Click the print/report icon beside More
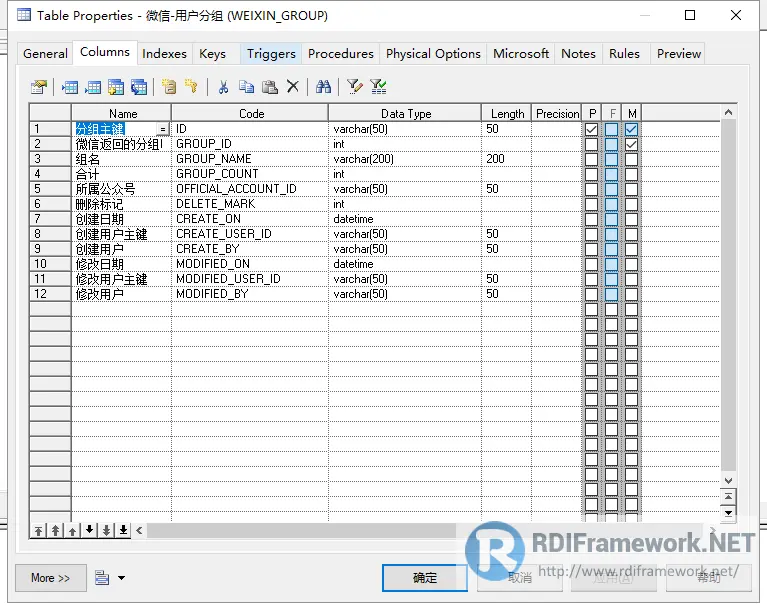The height and width of the screenshot is (610, 767). tap(102, 578)
